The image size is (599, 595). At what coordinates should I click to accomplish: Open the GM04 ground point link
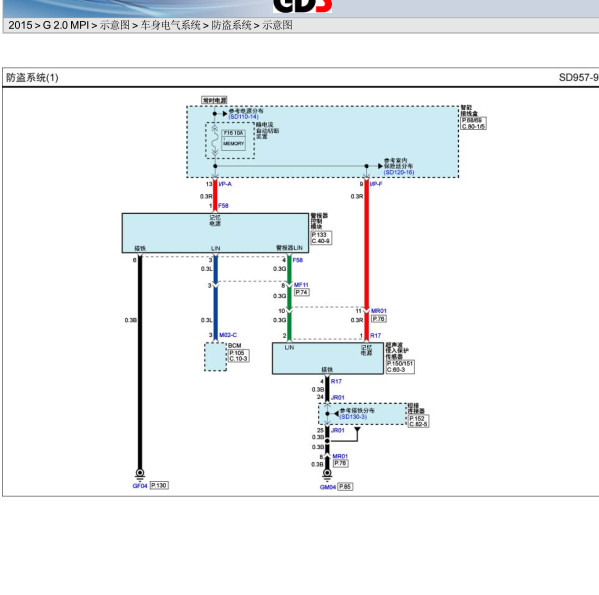pos(328,487)
